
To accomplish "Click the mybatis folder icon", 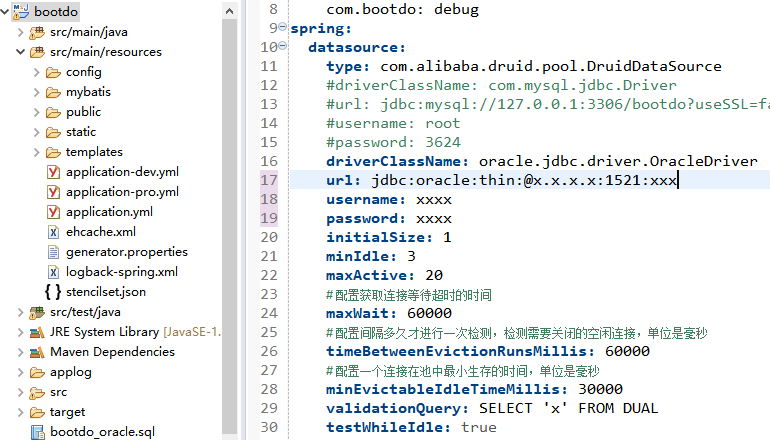I will pyautogui.click(x=53, y=93).
